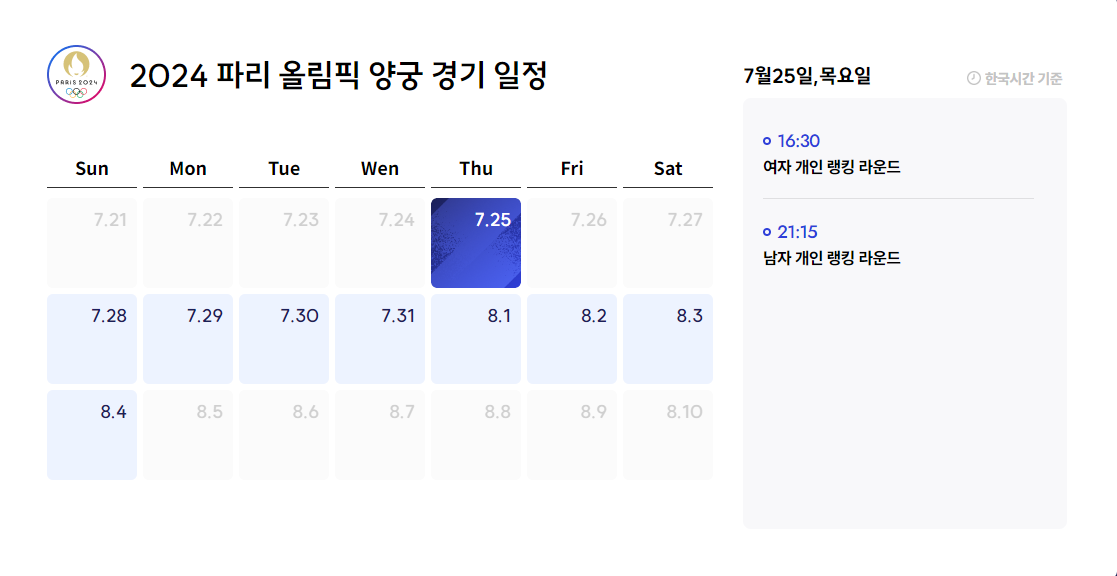This screenshot has width=1117, height=576.
Task: Select date 7.29 cell
Action: 188,338
